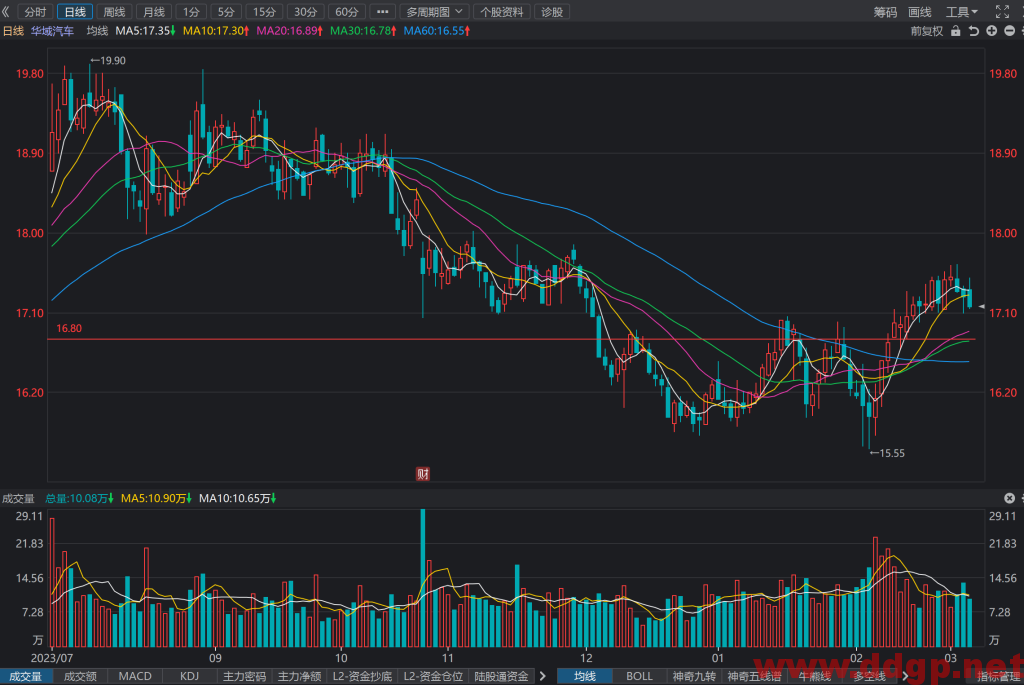This screenshot has height=685, width=1024.
Task: Select the 60分 period button
Action: pyautogui.click(x=347, y=12)
